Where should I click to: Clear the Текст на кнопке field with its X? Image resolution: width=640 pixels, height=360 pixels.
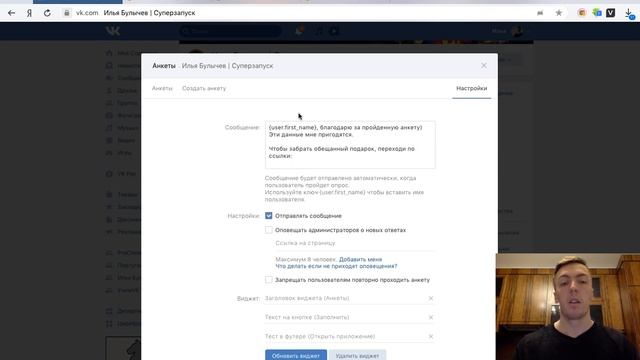[x=431, y=317]
